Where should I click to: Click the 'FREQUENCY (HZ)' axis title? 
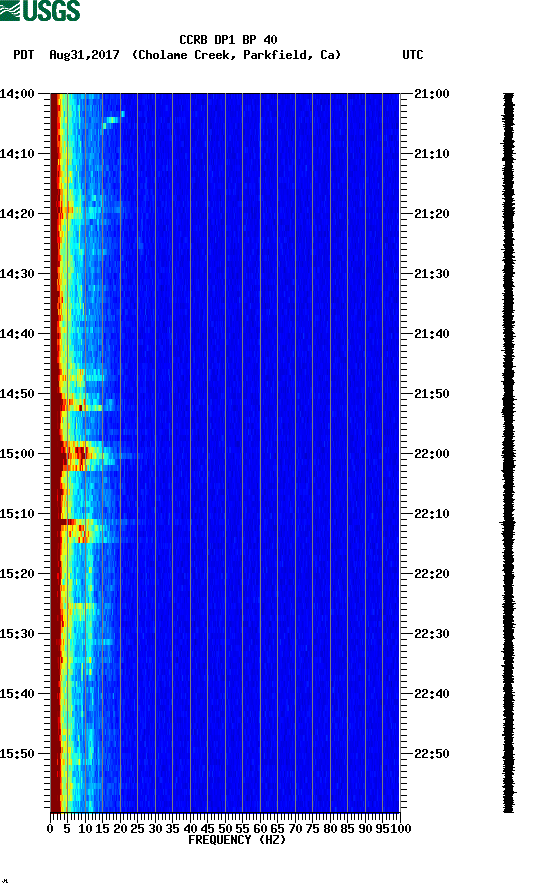[x=237, y=840]
